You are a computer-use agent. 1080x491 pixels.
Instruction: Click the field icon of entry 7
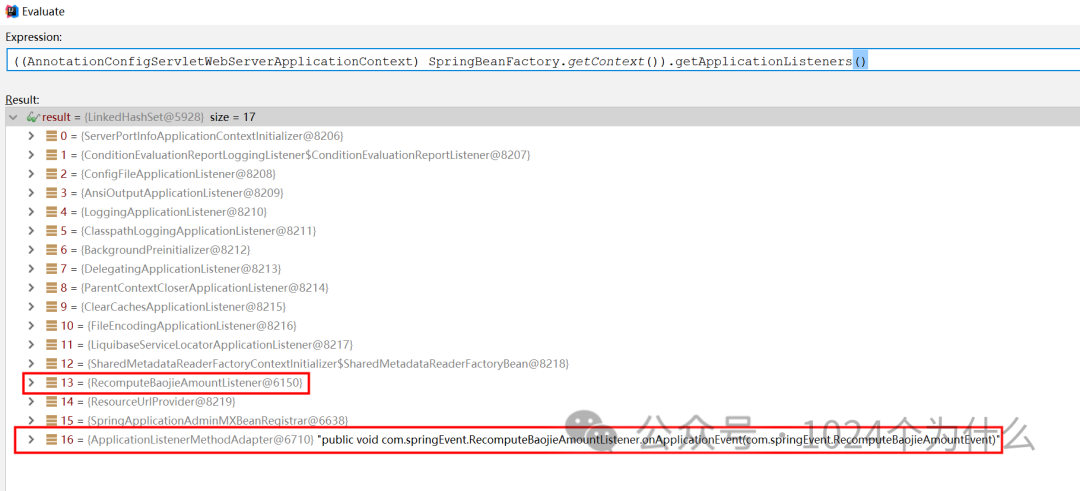(52, 268)
